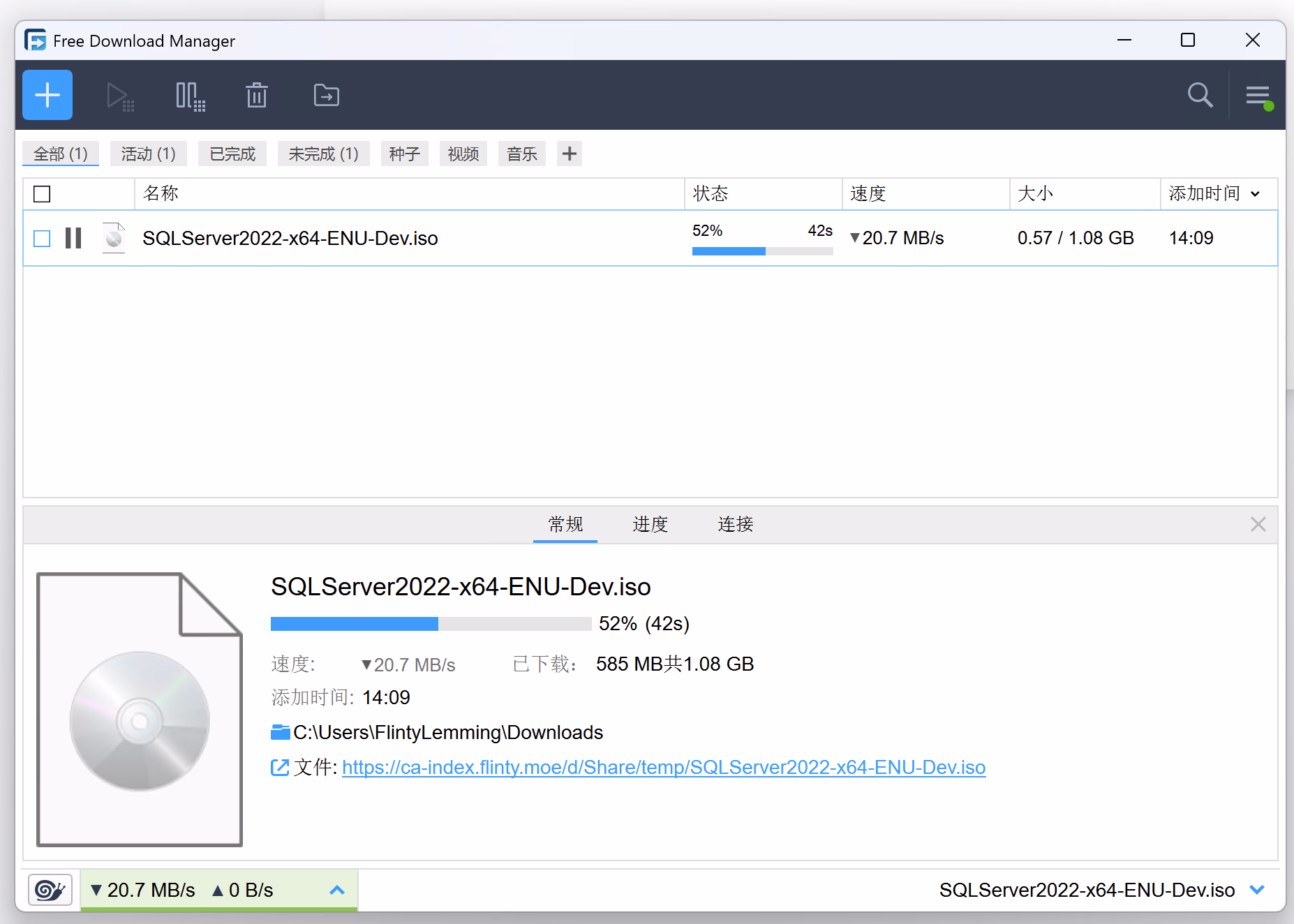Check the SQLServer2022 download row checkbox

[x=43, y=239]
